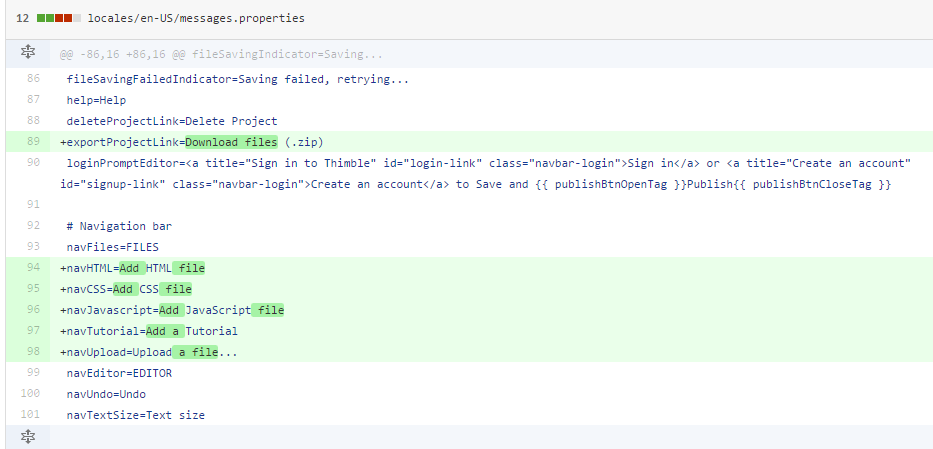
Task: Click the colored diffstat squares in the header
Action: click(x=59, y=18)
